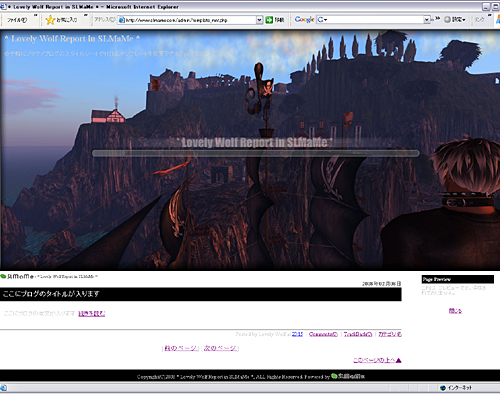Click the Favorites star icon
This screenshot has width=500, height=400.
click(50, 20)
